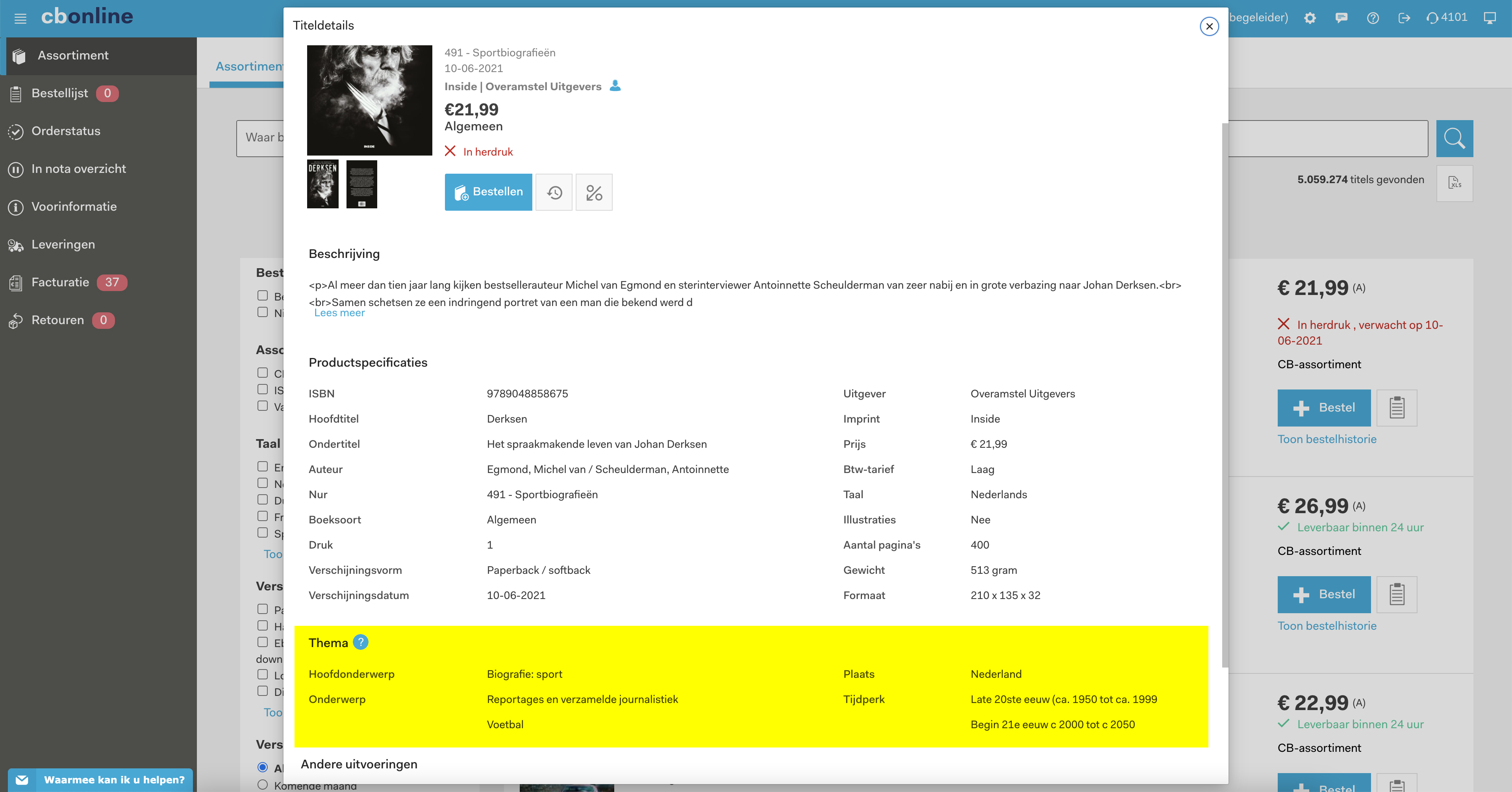Open Toon bestelhistorie under €21,99 title
Screen dimensions: 1512x792
(x=1327, y=439)
